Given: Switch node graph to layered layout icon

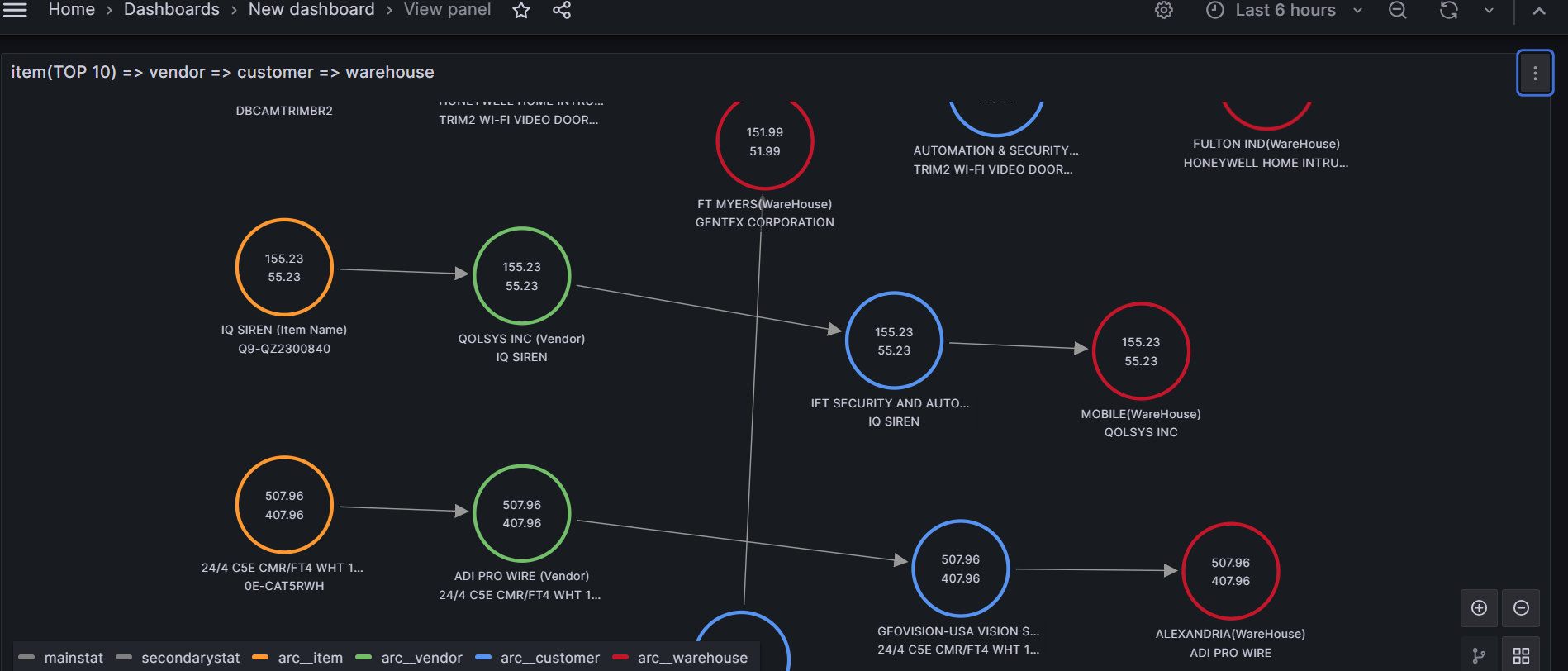Looking at the screenshot, I should point(1479,656).
